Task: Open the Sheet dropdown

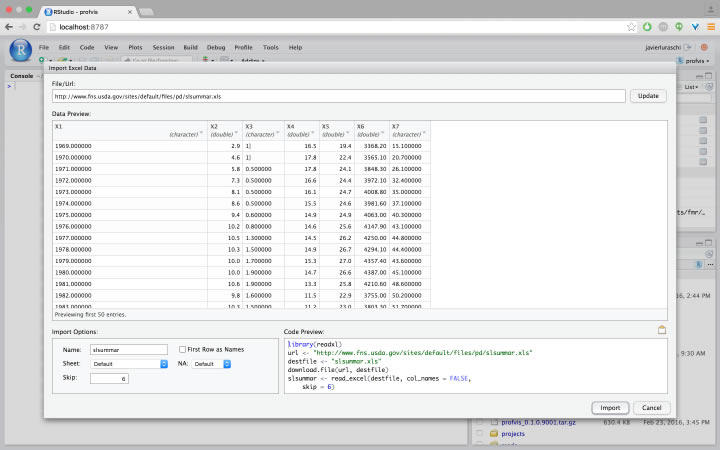Action: click(129, 364)
